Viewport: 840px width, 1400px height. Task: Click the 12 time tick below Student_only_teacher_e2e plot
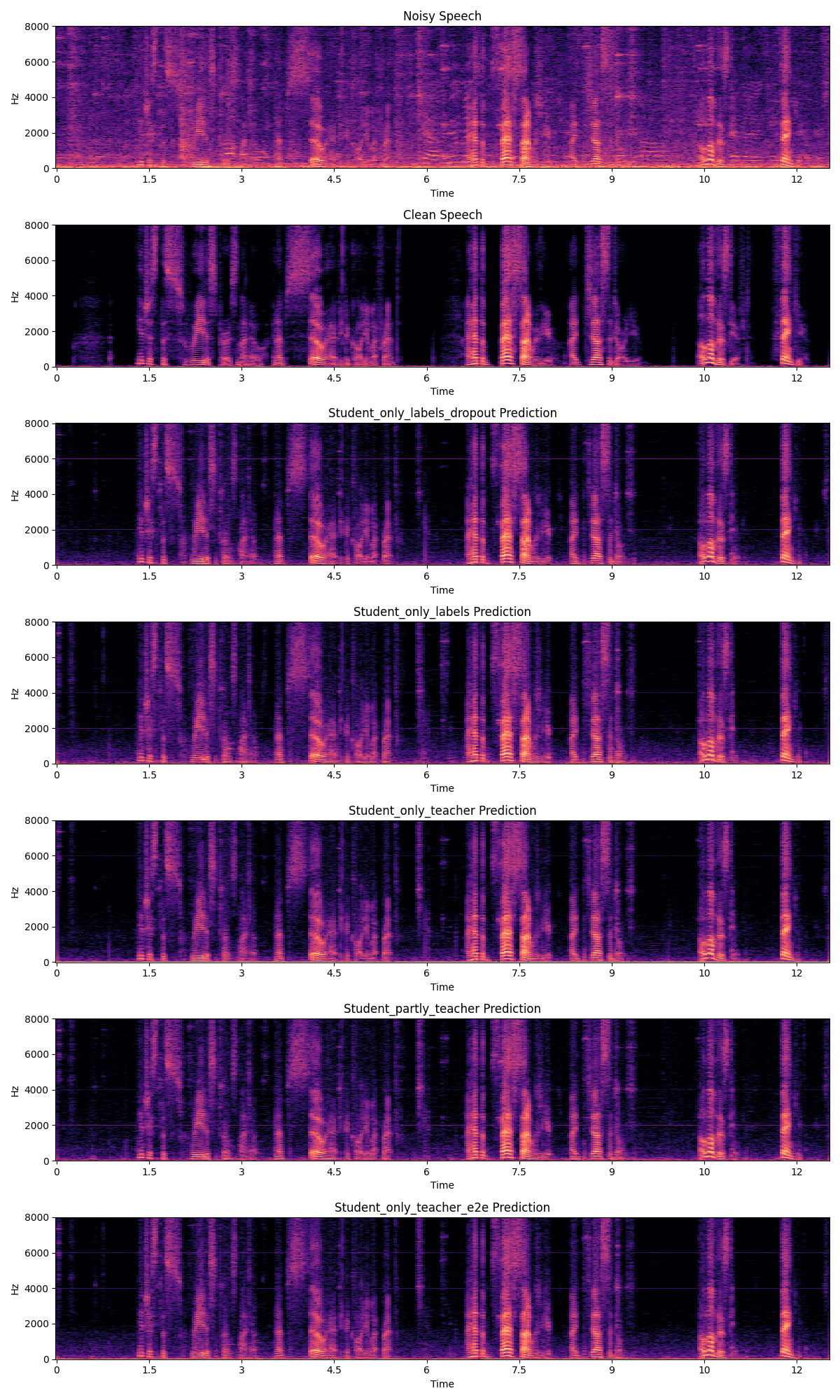(796, 1371)
